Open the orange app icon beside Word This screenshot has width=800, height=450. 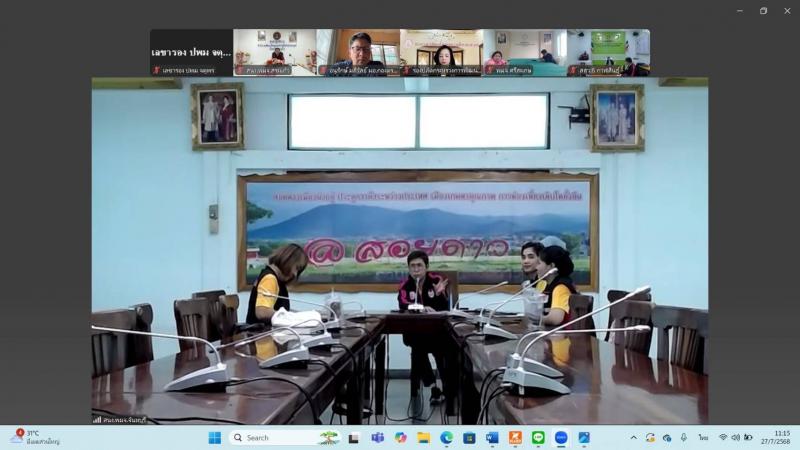(x=515, y=438)
